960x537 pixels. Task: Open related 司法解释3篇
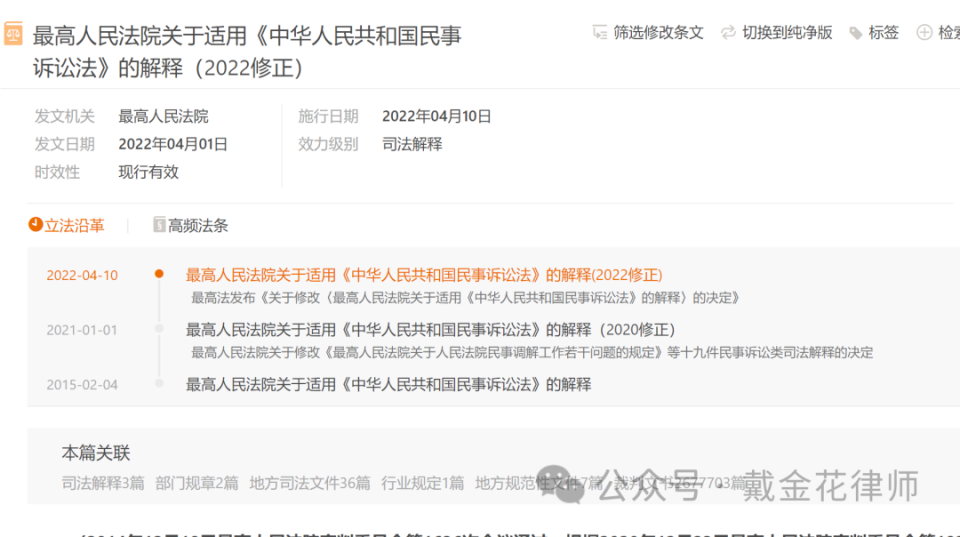pyautogui.click(x=103, y=483)
